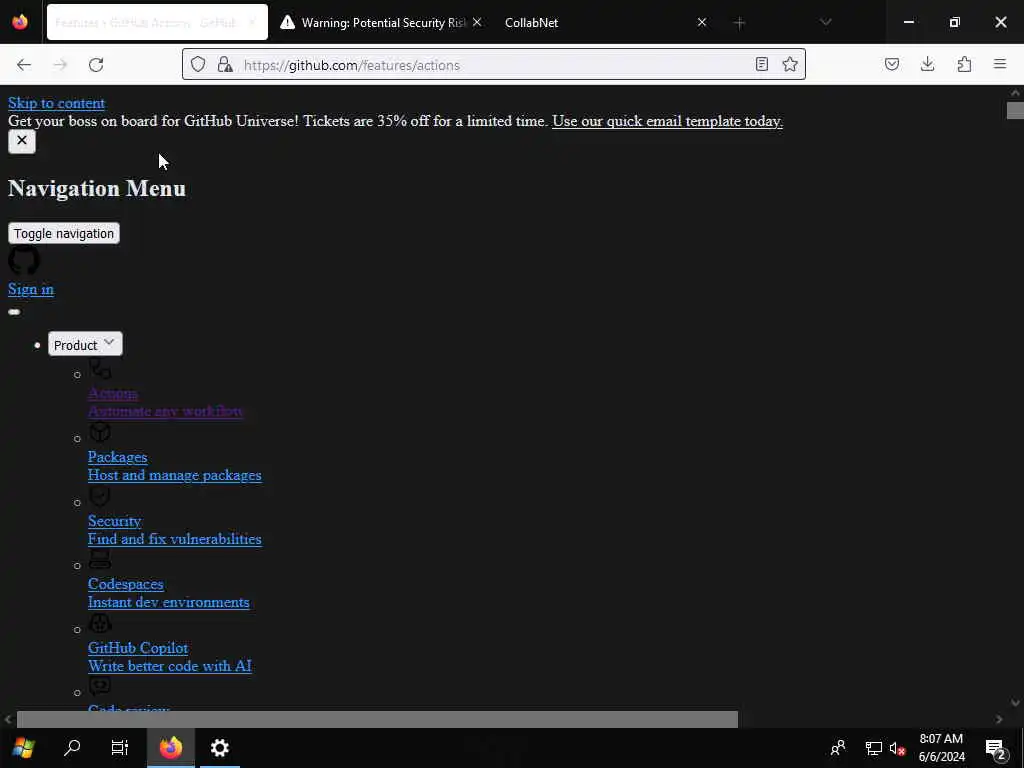Open the Firefox application hamburger menu
The height and width of the screenshot is (768, 1024).
coord(1000,64)
